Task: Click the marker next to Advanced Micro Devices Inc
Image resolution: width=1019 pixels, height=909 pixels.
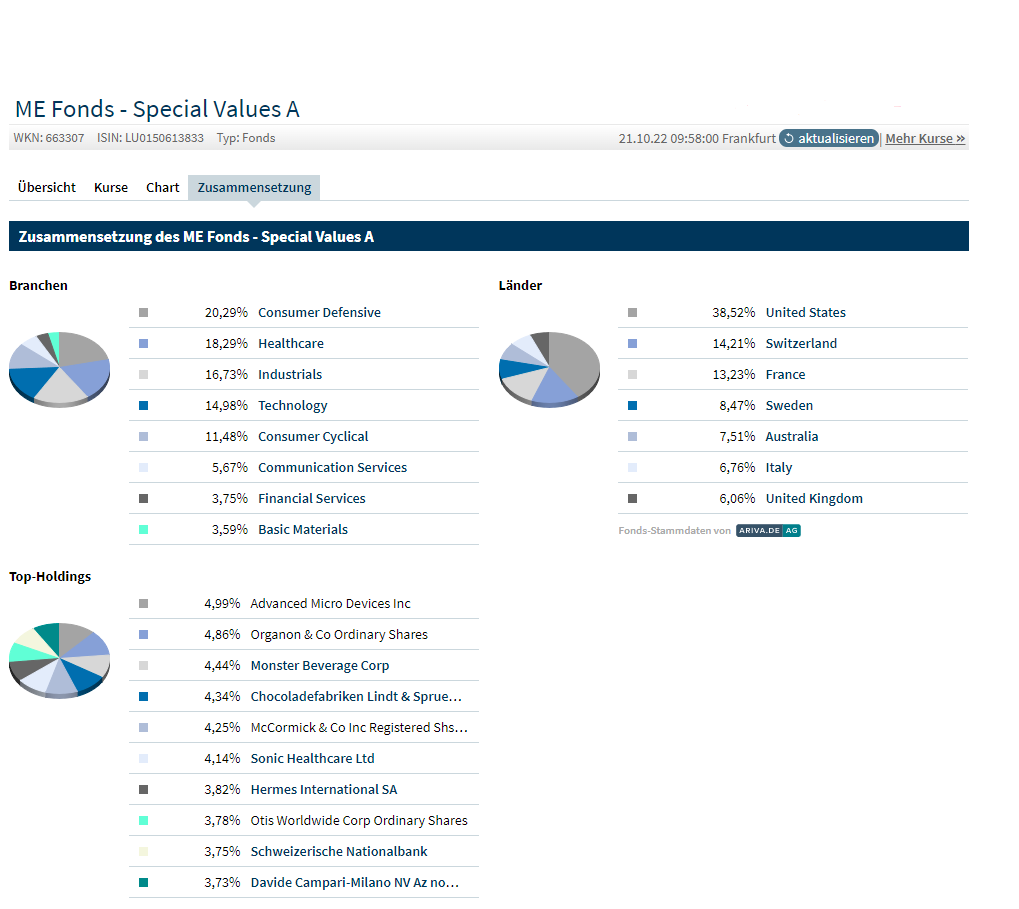Action: pyautogui.click(x=143, y=602)
